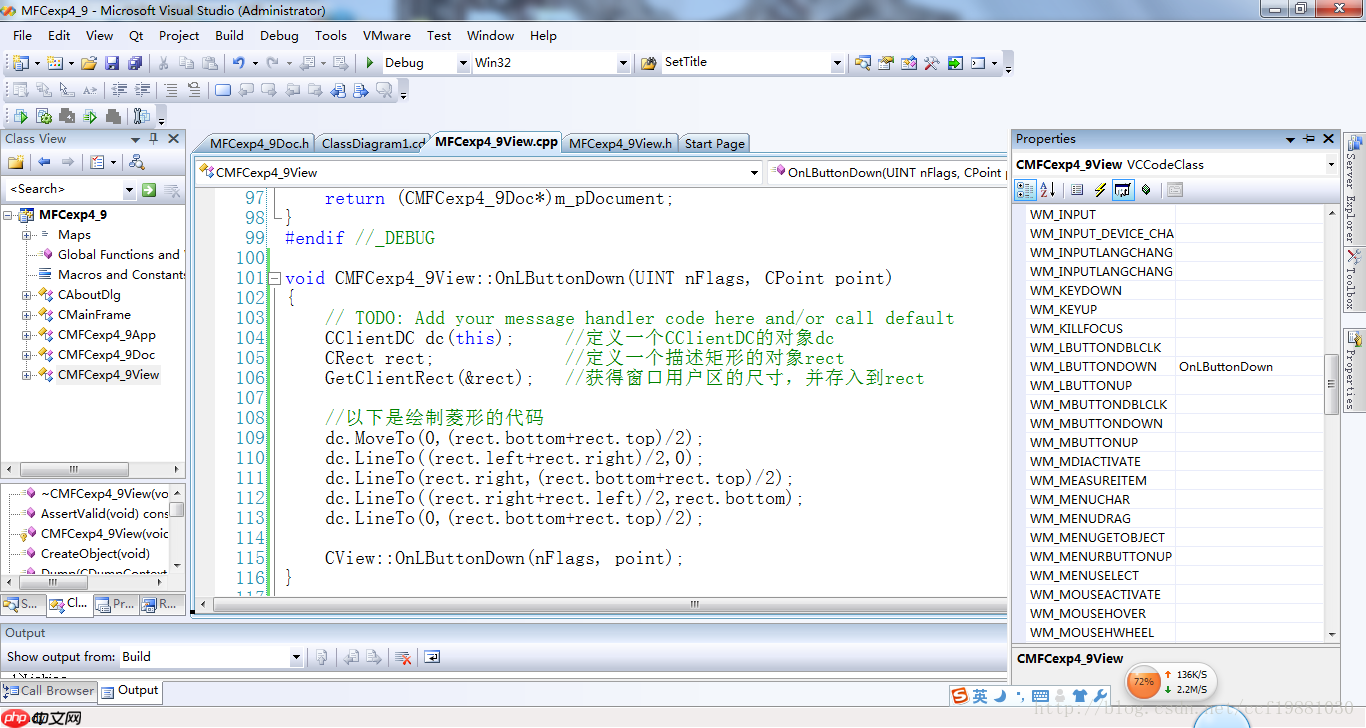Click the code editor horizontal scrollbar

click(x=600, y=604)
